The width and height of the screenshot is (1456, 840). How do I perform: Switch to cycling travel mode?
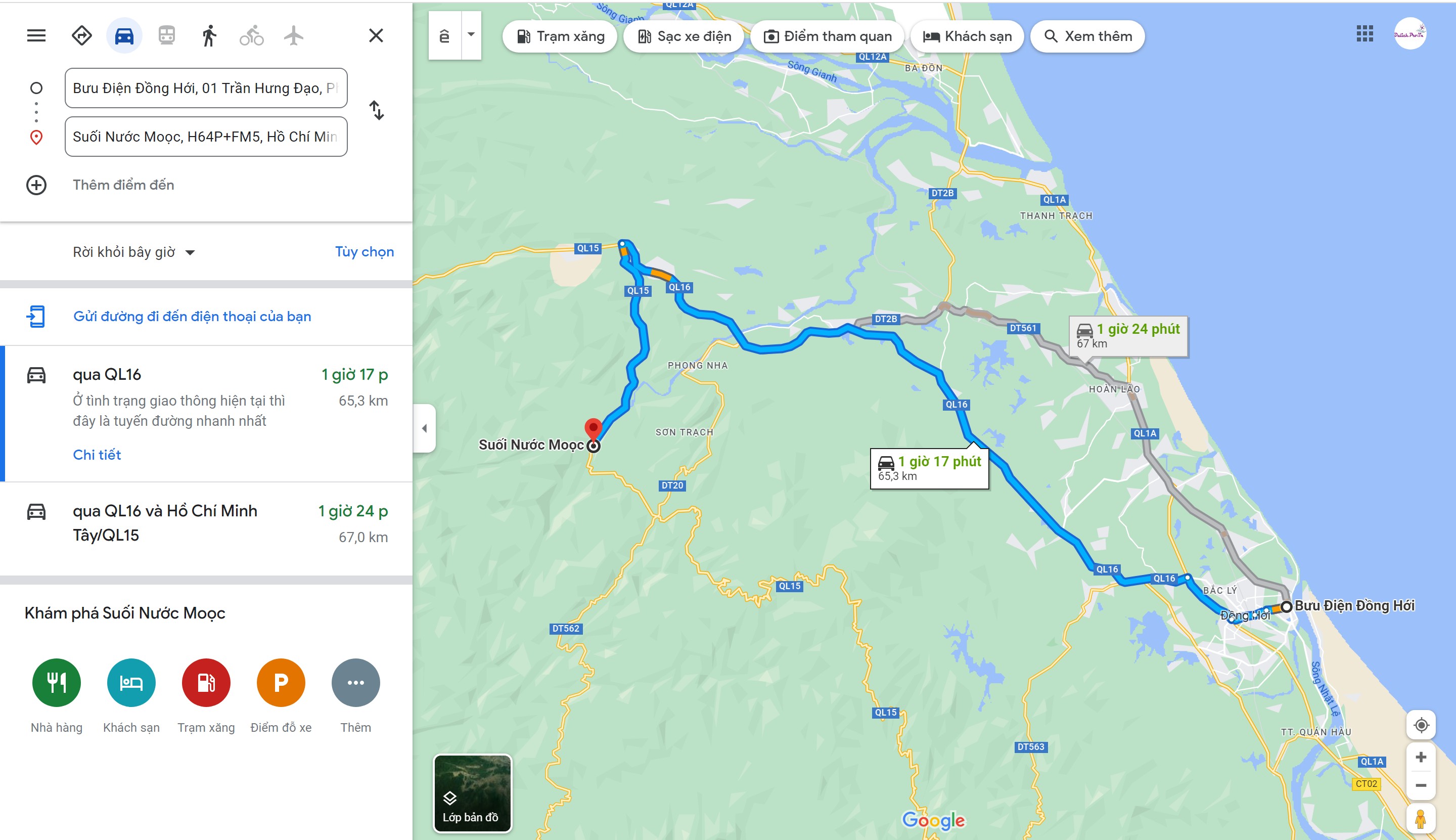click(x=251, y=36)
